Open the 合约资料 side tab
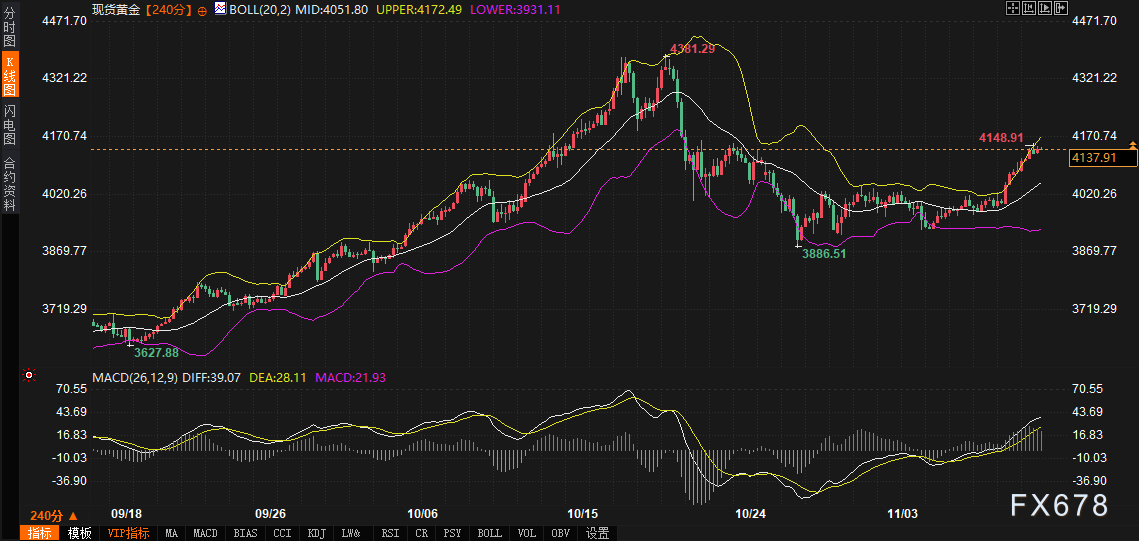 9,184
